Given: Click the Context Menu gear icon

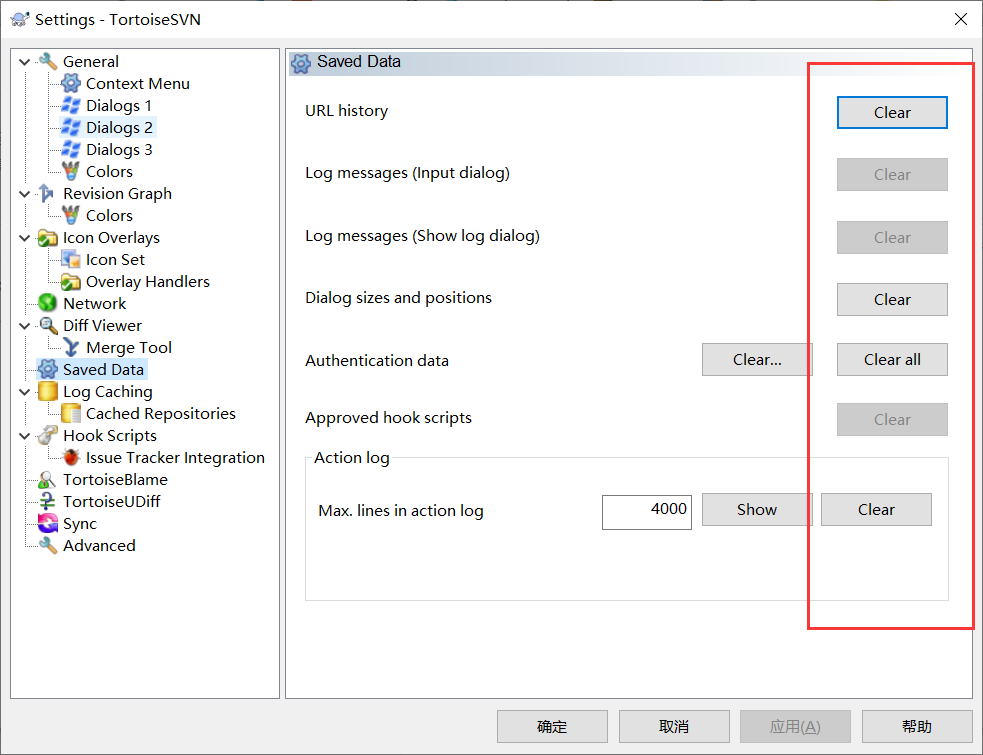Looking at the screenshot, I should pyautogui.click(x=71, y=83).
